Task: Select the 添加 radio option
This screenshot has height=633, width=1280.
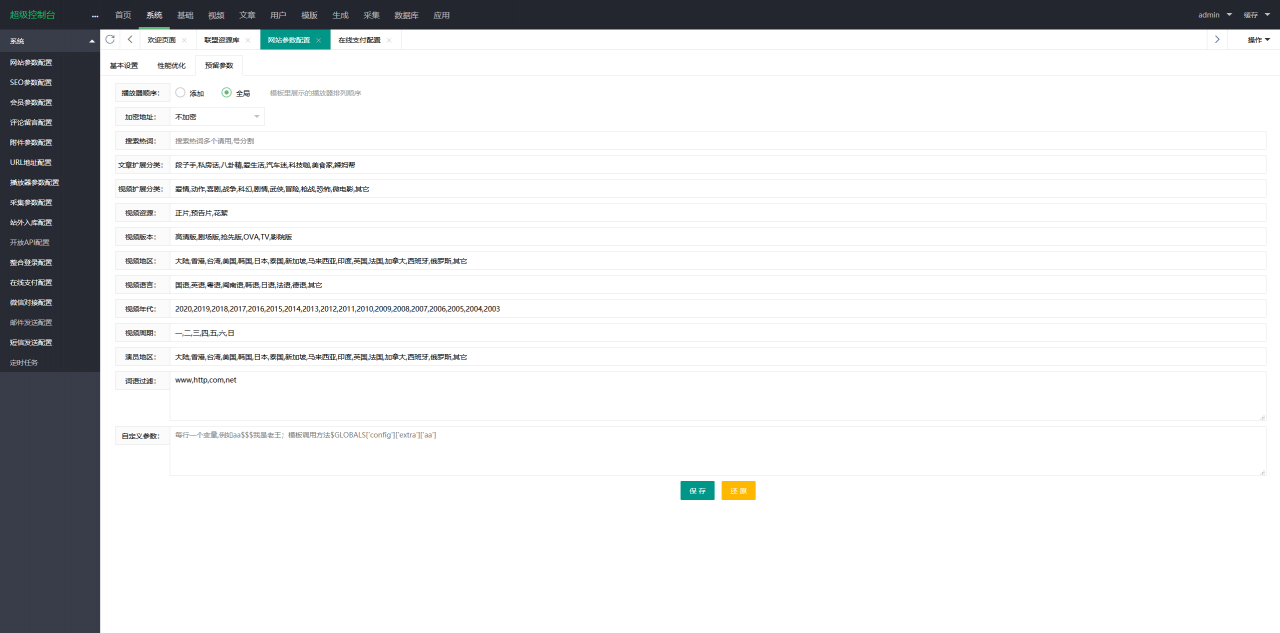Action: click(180, 92)
